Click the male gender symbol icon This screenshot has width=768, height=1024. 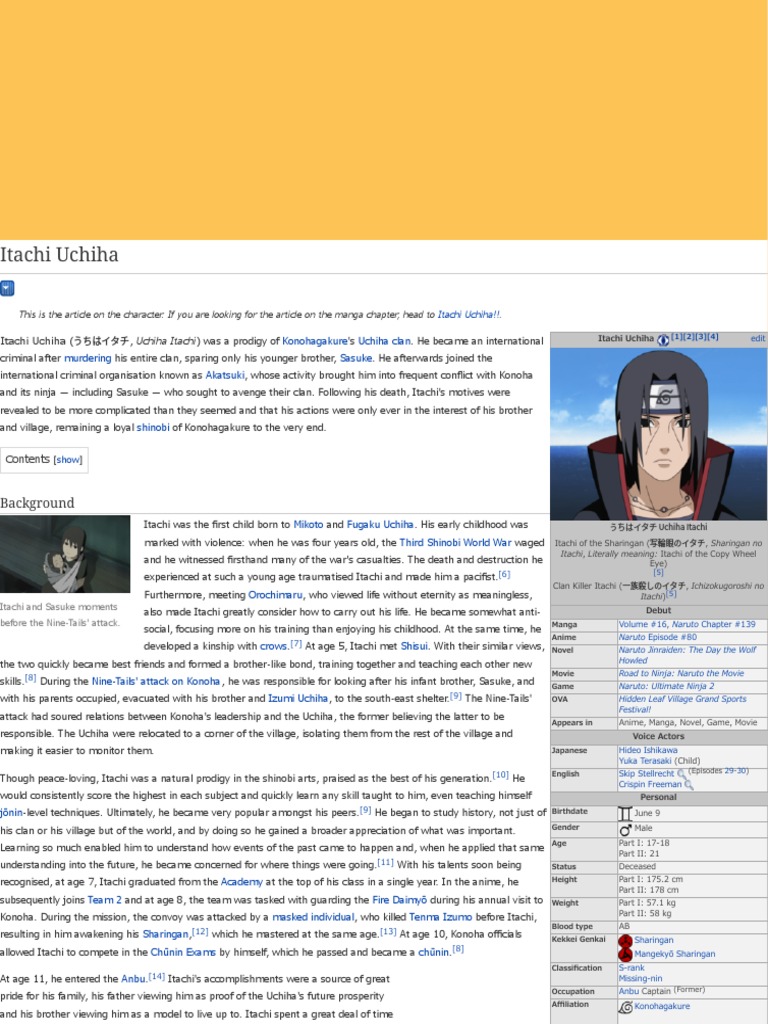(625, 829)
